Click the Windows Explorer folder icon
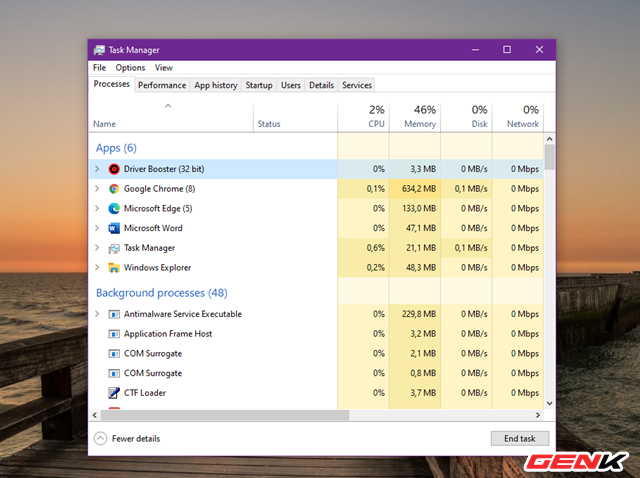Viewport: 640px width, 478px height. (x=114, y=267)
